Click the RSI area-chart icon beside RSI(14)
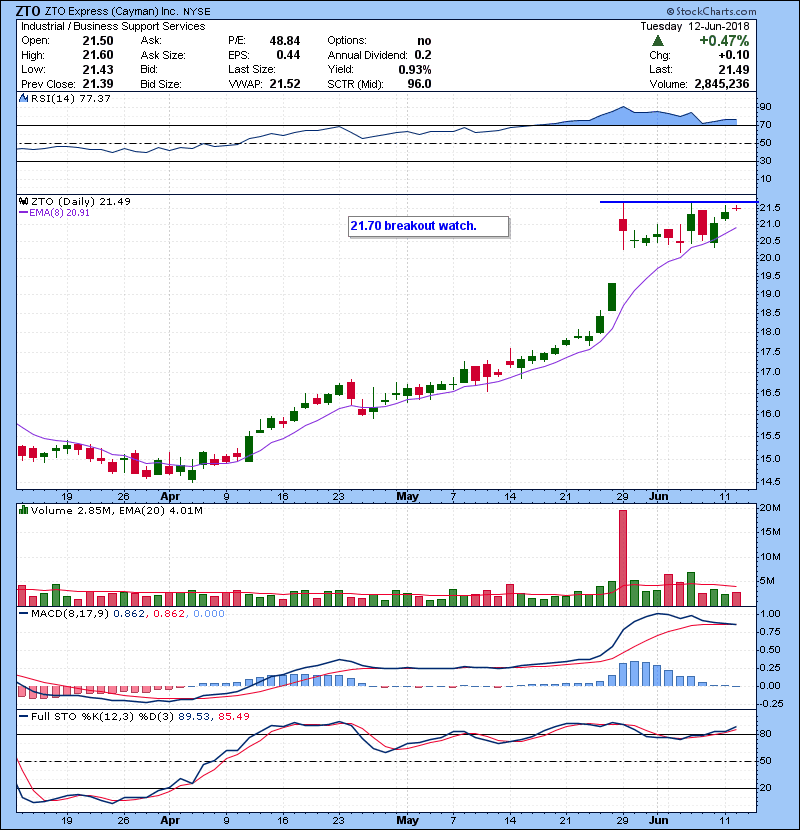This screenshot has width=800, height=830. pos(23,98)
